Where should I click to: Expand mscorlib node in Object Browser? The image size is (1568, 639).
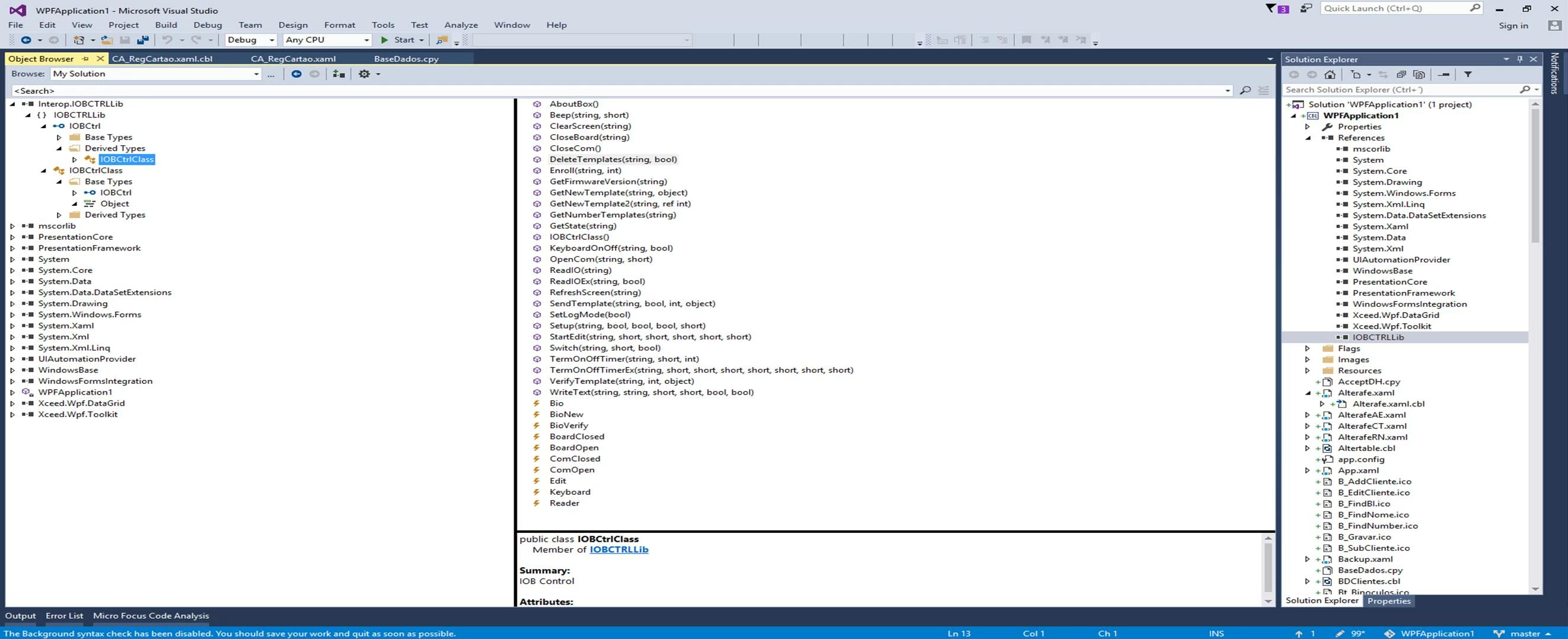[x=12, y=226]
